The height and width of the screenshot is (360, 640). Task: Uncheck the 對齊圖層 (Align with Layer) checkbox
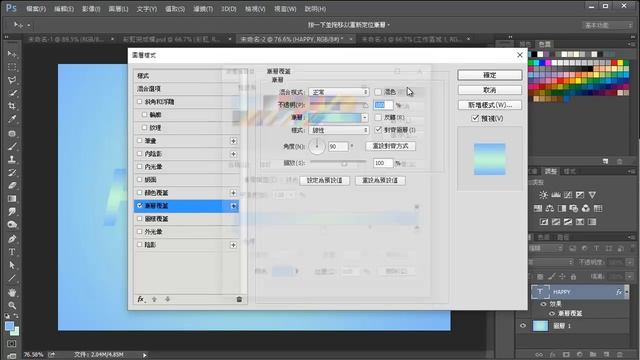tap(378, 130)
